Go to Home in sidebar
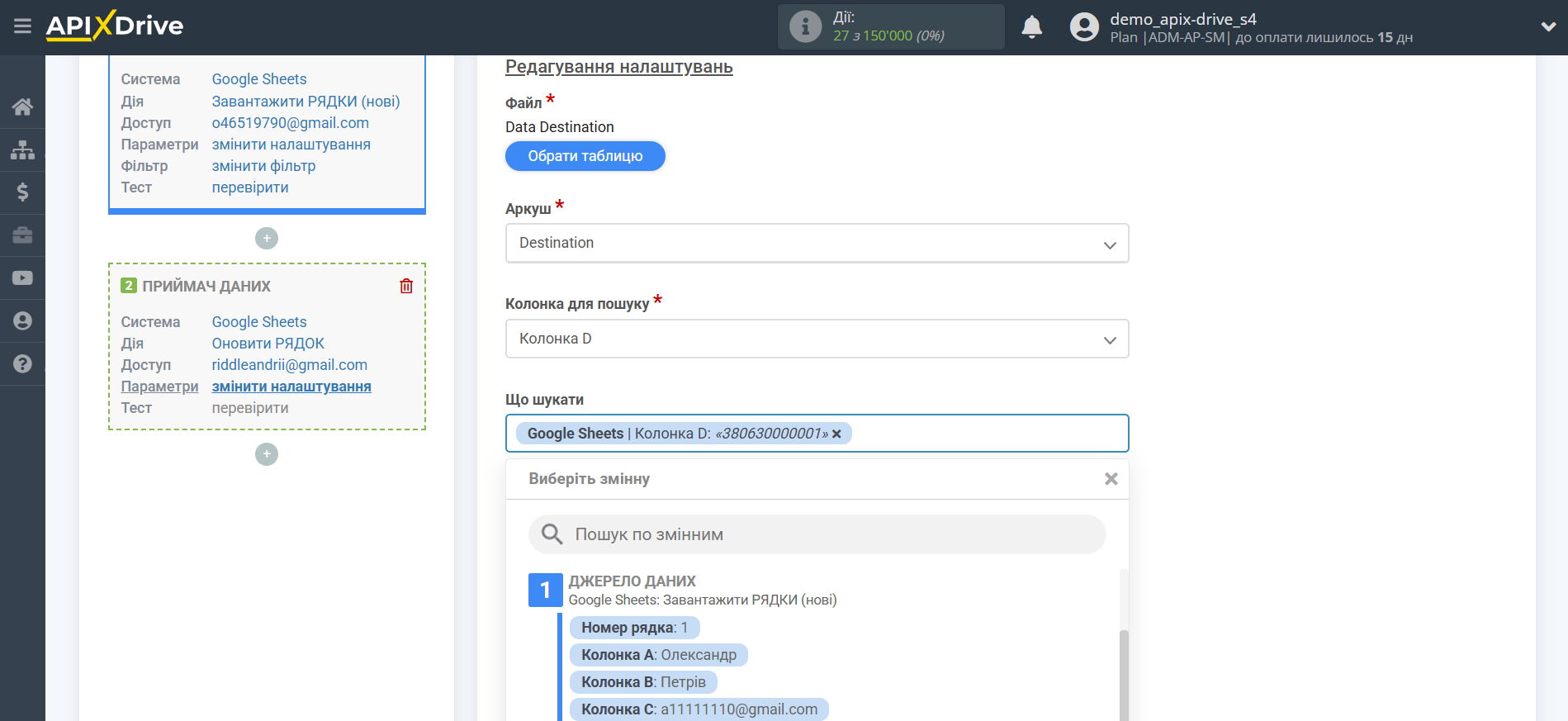 pyautogui.click(x=22, y=107)
